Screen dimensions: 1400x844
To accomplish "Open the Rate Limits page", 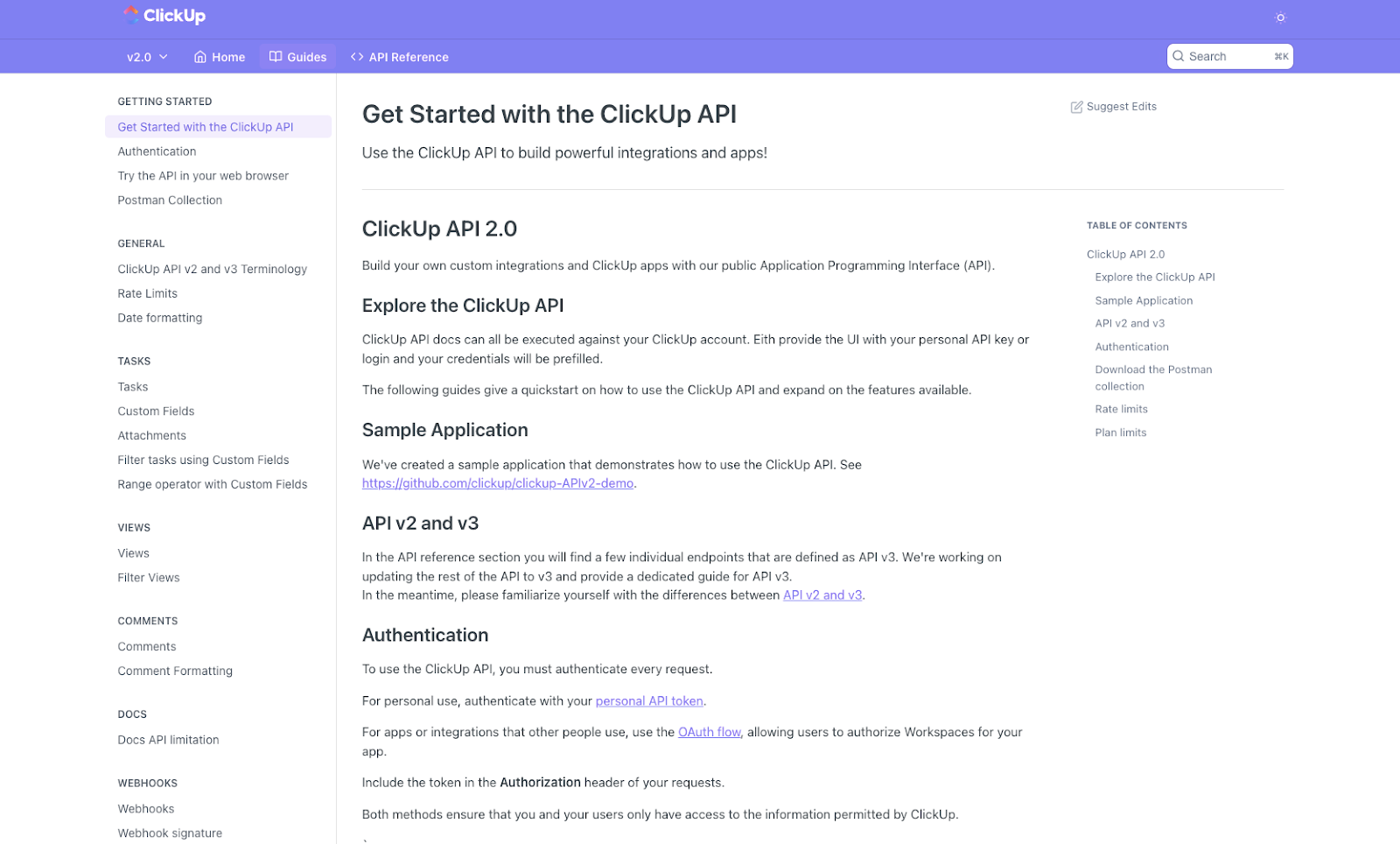I will coord(147,293).
